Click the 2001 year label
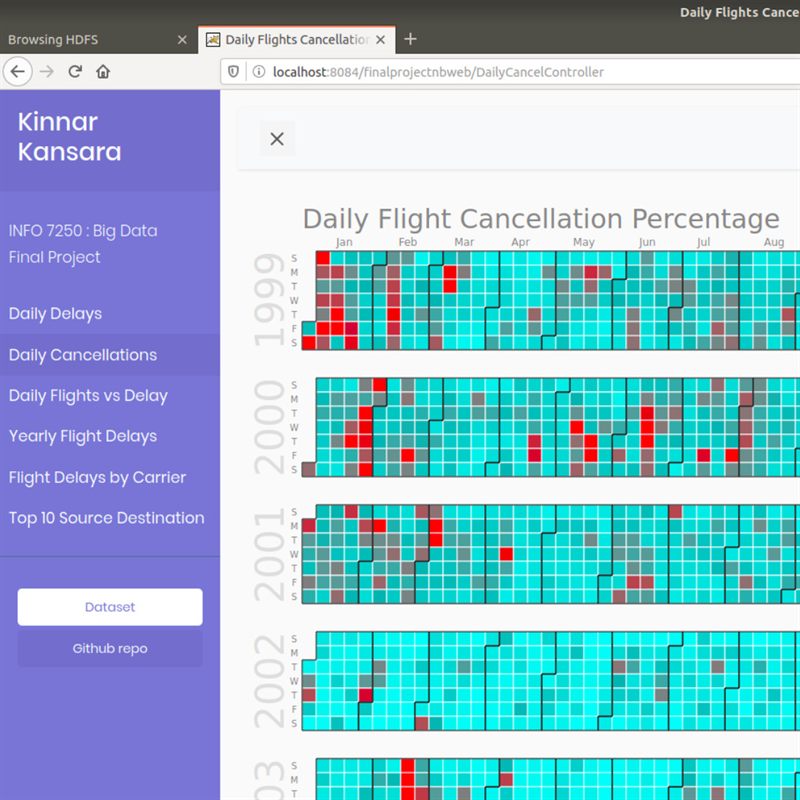The height and width of the screenshot is (800, 800). (269, 554)
